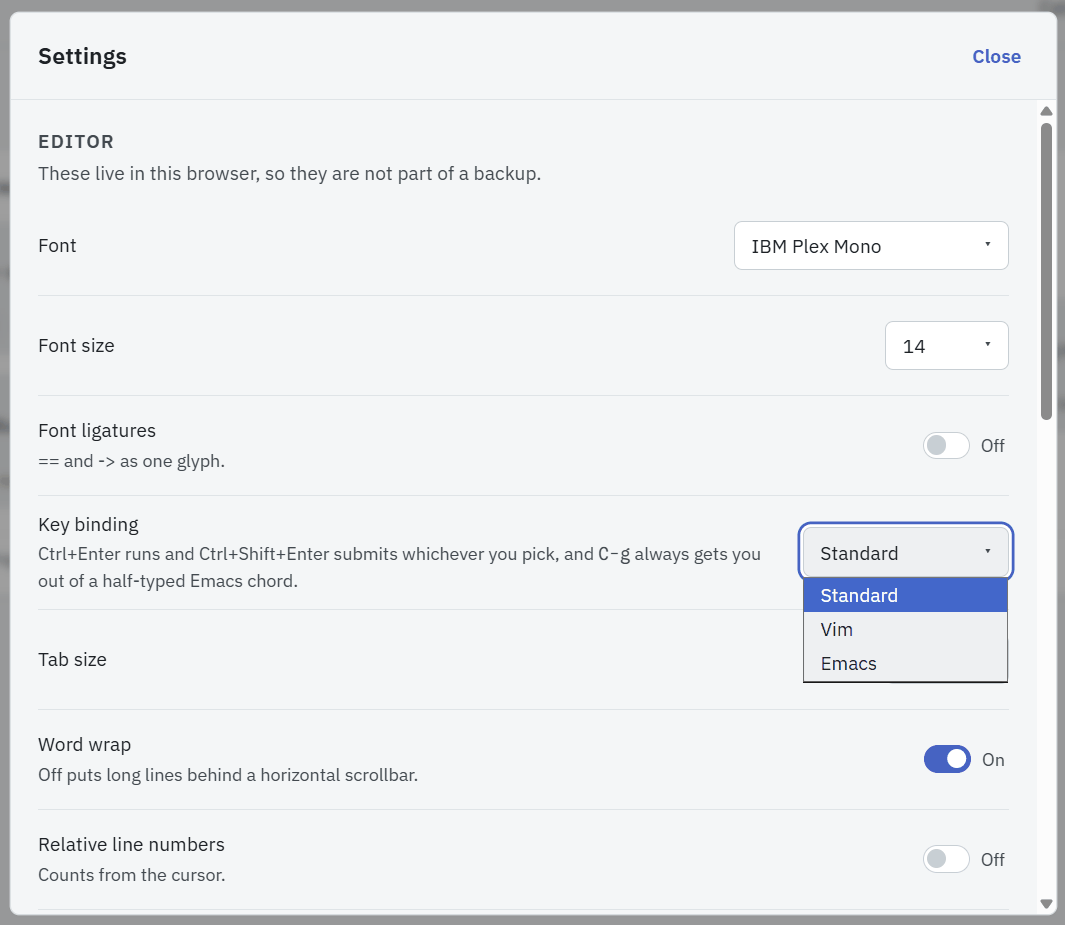Open the Font dropdown showing IBM Plex Mono

[871, 246]
